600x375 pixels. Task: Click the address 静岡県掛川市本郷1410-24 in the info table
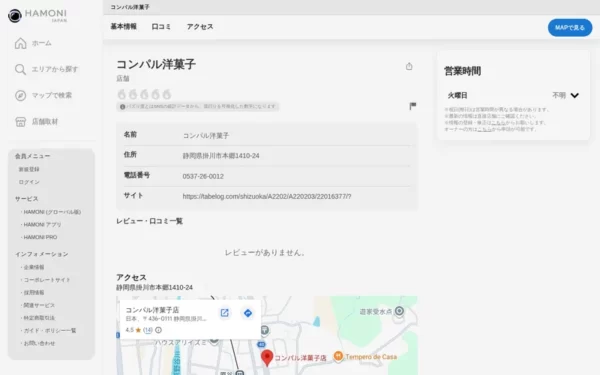click(221, 156)
